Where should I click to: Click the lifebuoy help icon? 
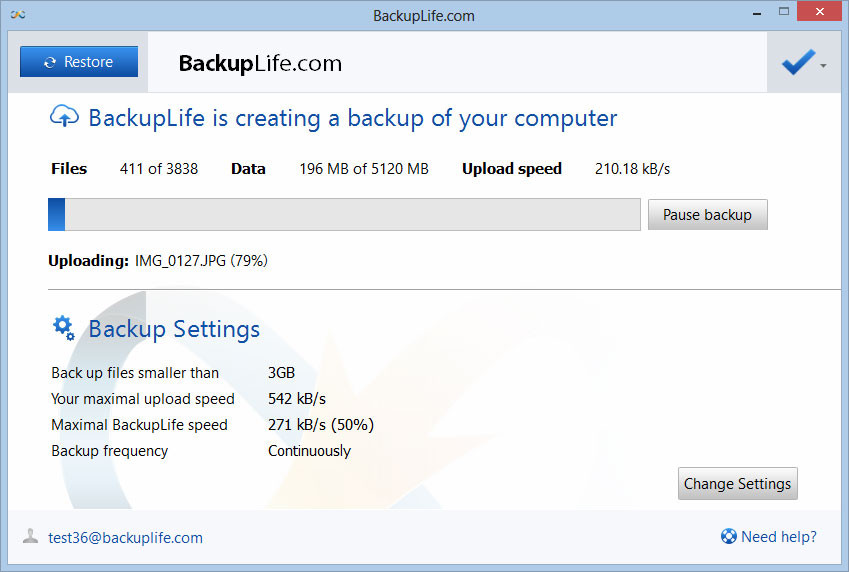(x=728, y=537)
